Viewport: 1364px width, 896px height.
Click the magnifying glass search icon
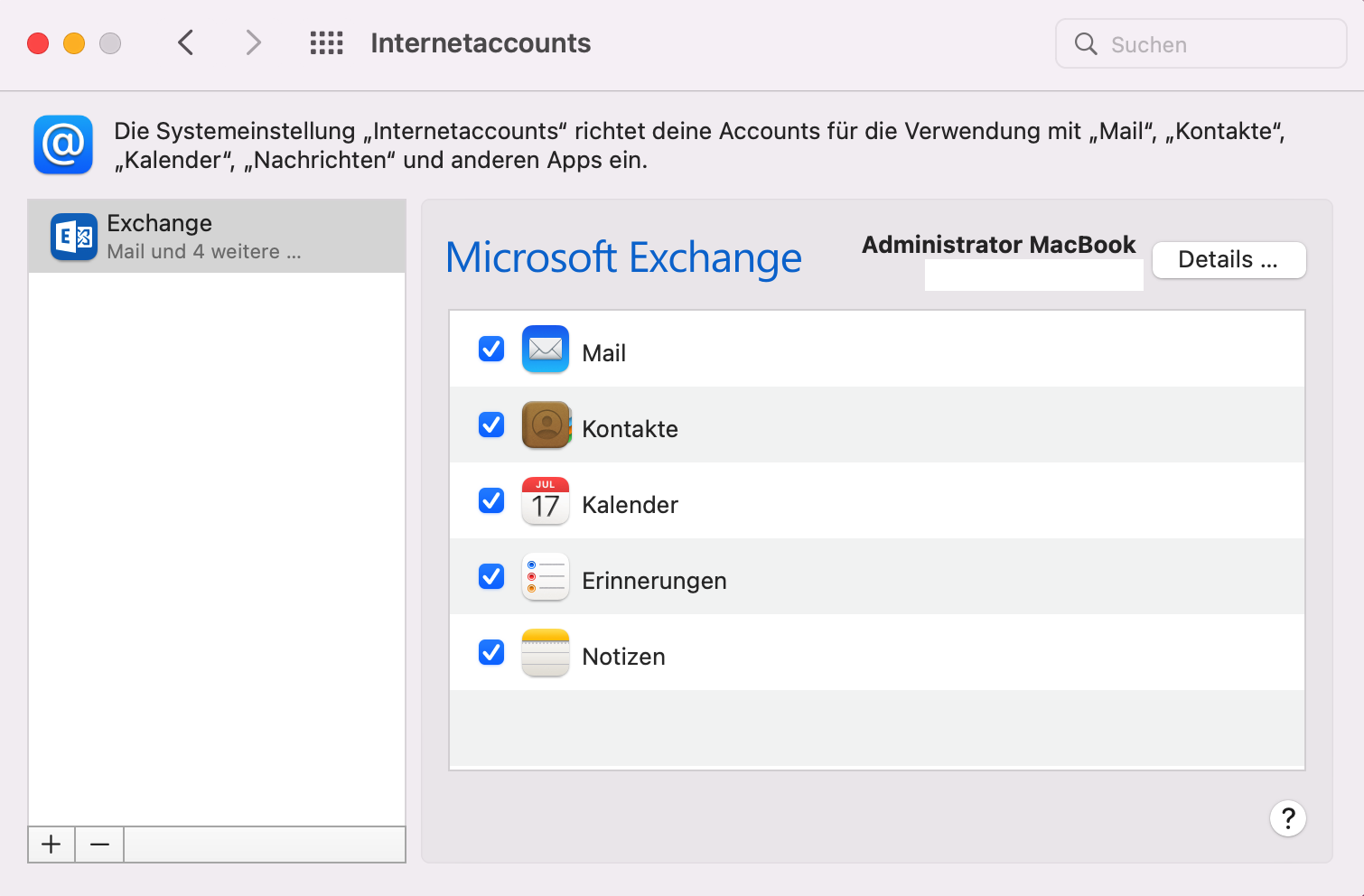(1086, 44)
